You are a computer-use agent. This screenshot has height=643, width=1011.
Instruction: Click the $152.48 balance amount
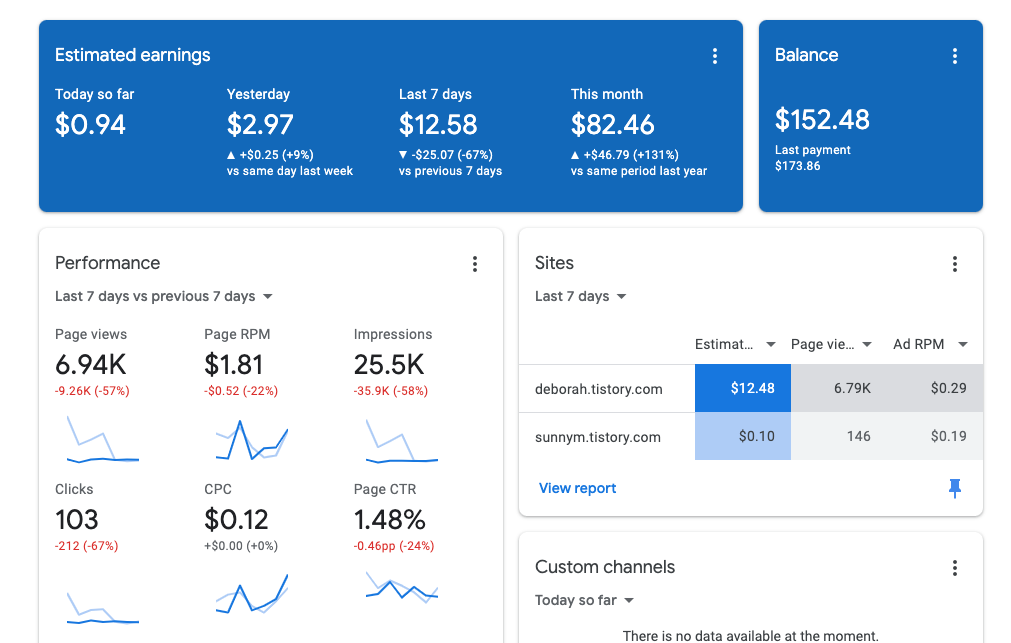click(x=822, y=119)
